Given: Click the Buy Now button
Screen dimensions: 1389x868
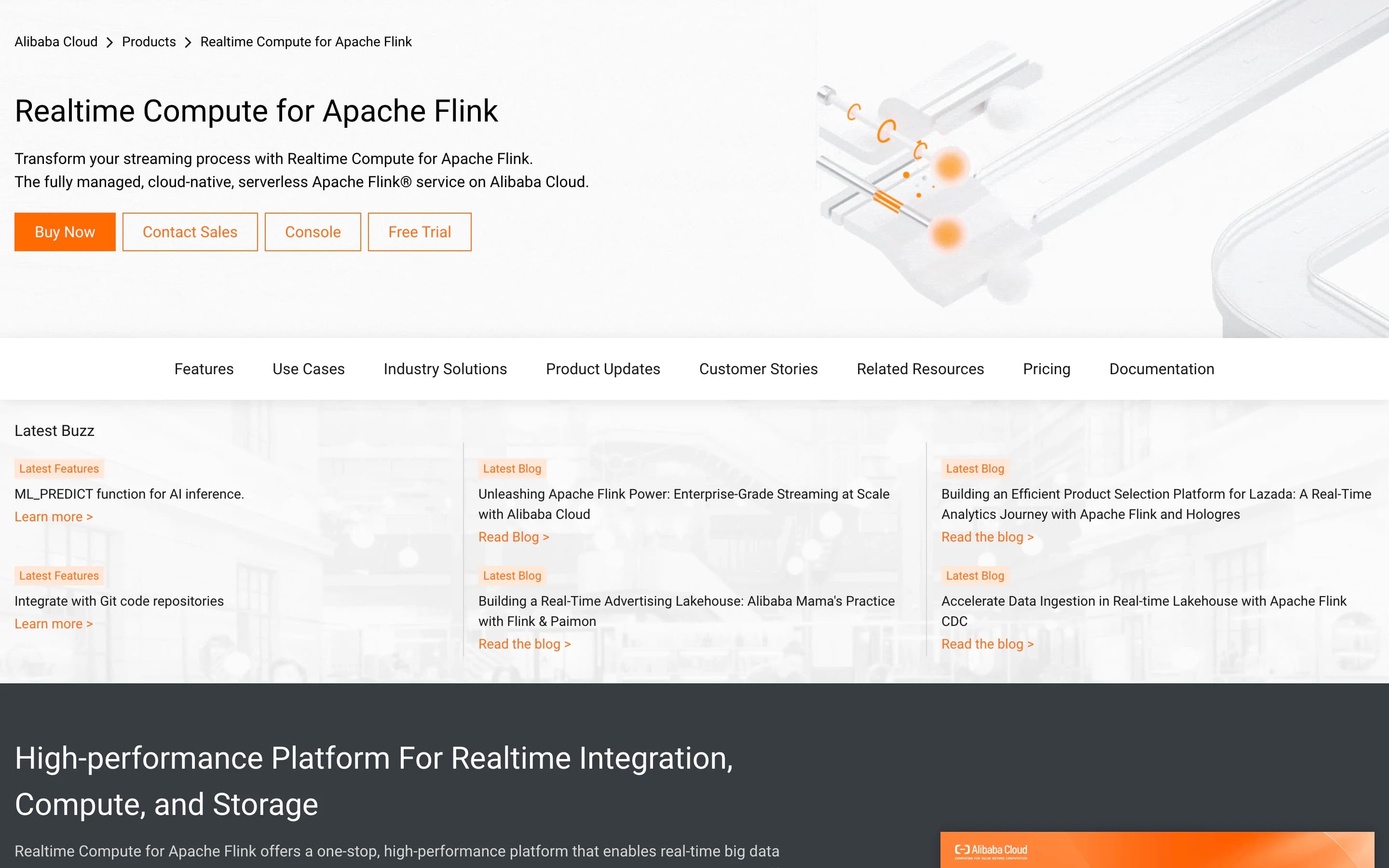Looking at the screenshot, I should click(65, 232).
